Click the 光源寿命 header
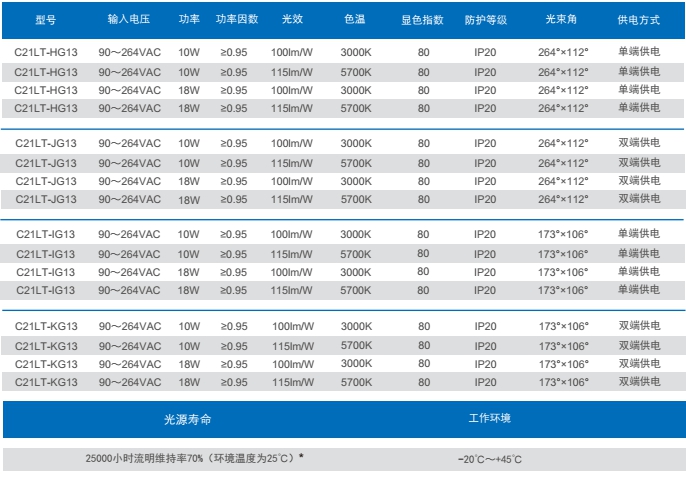The height and width of the screenshot is (481, 686). (x=187, y=419)
